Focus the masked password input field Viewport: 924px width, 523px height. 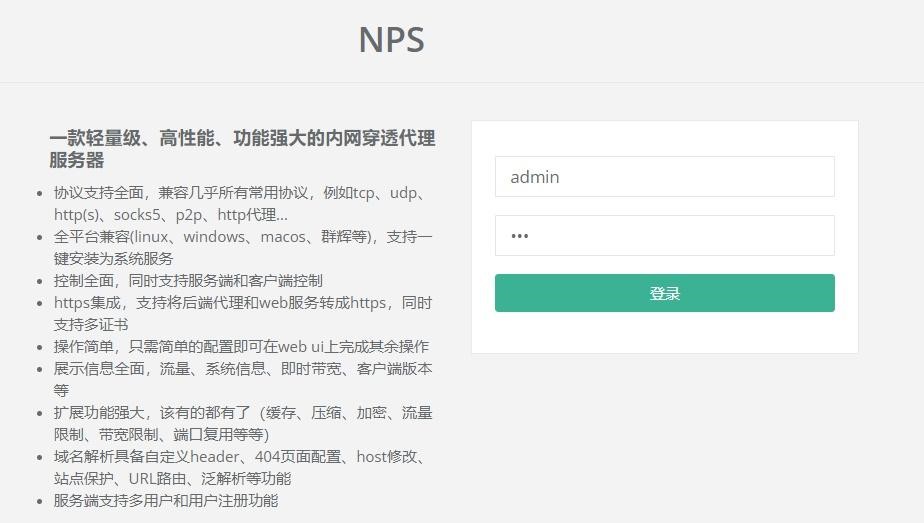(665, 236)
